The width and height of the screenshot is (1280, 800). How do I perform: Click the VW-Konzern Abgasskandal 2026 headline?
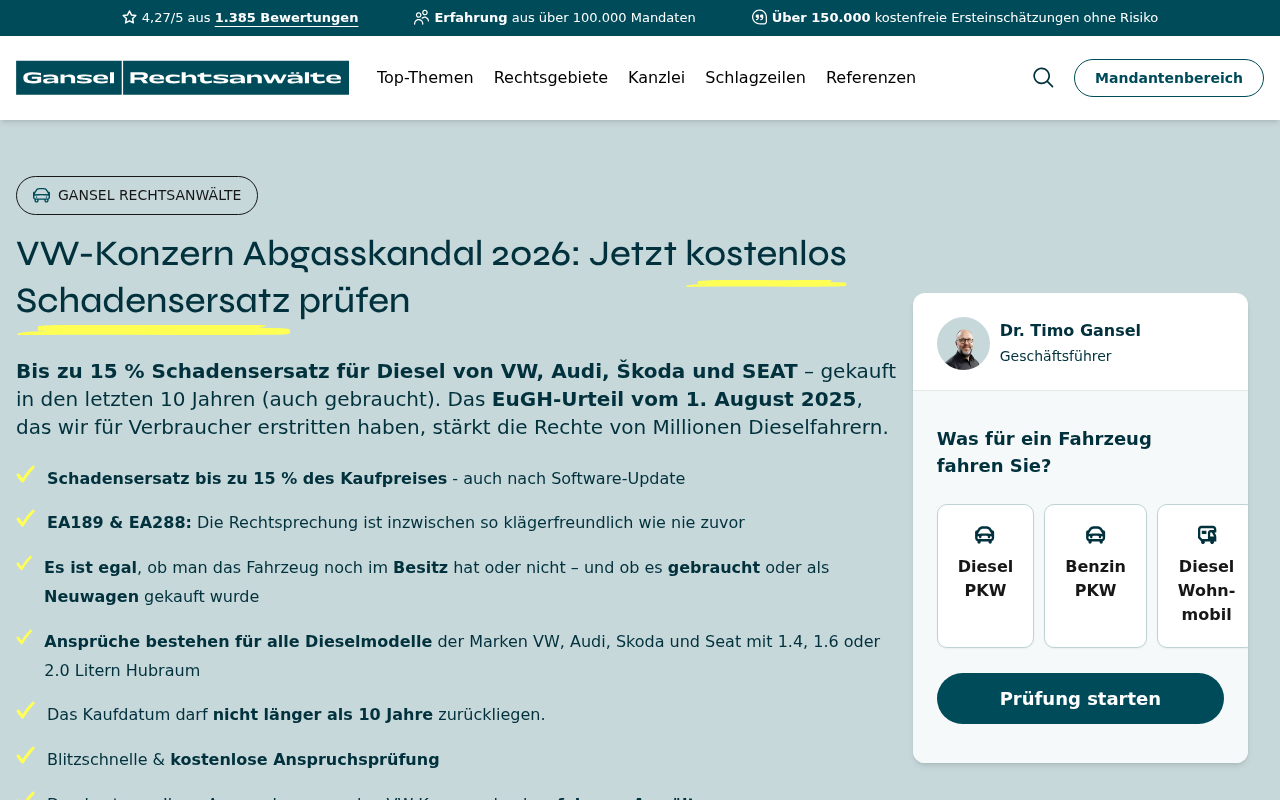coord(431,277)
